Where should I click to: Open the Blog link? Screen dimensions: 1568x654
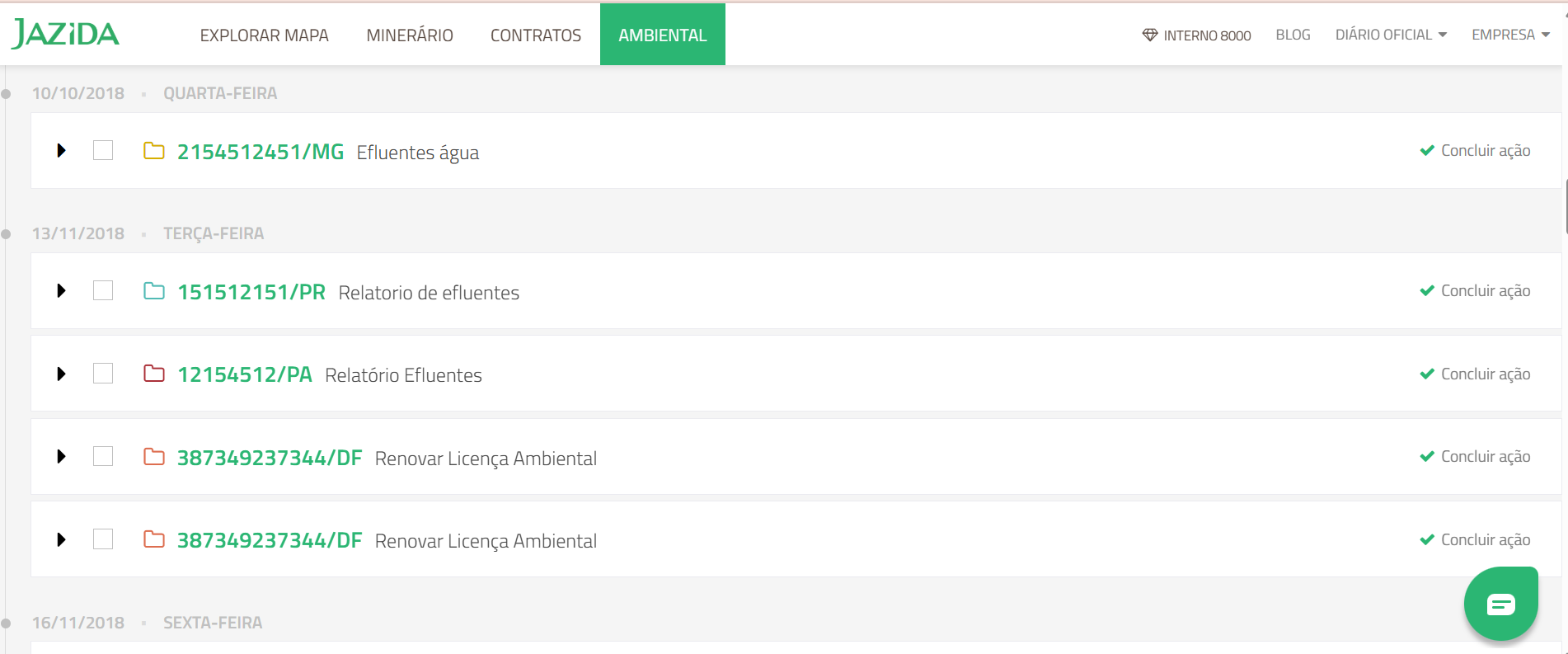tap(1293, 35)
